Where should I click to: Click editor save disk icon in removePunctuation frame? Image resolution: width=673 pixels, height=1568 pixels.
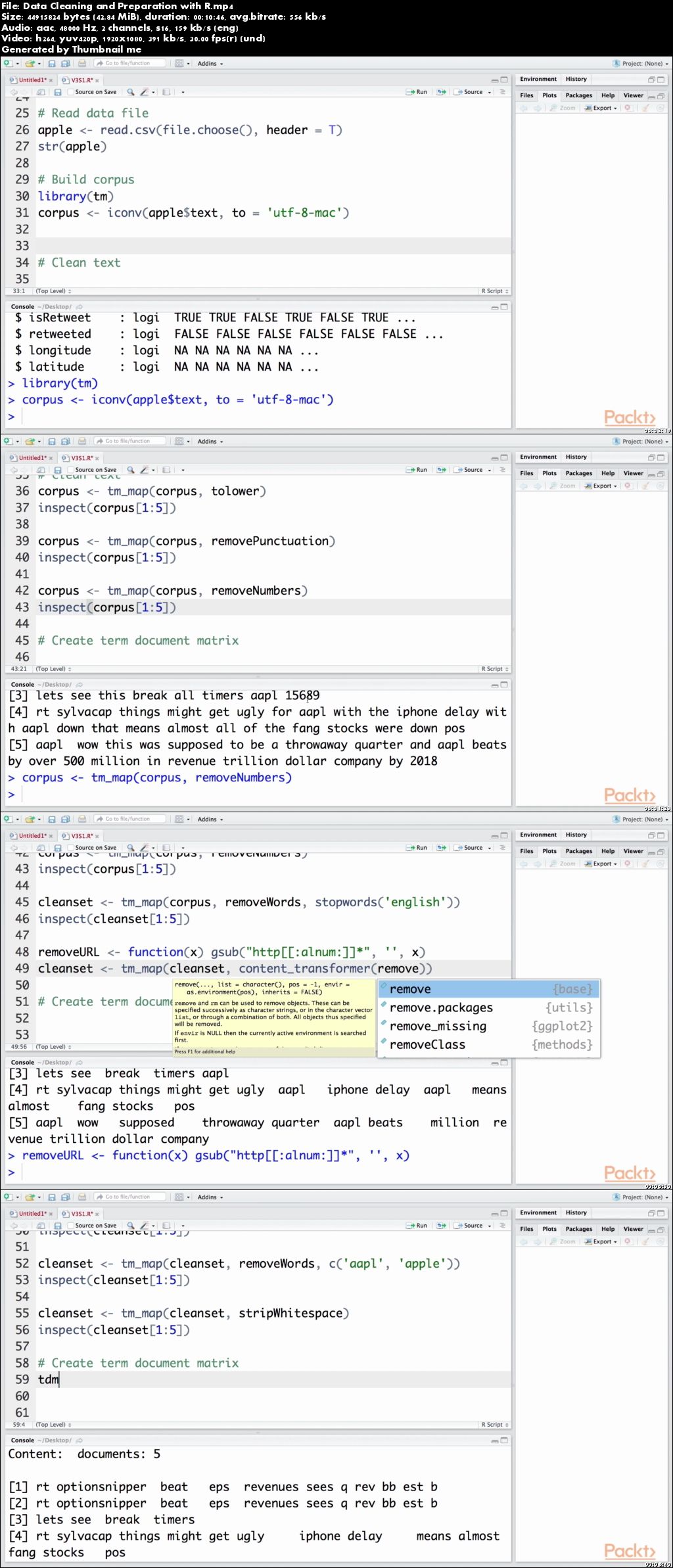(58, 470)
